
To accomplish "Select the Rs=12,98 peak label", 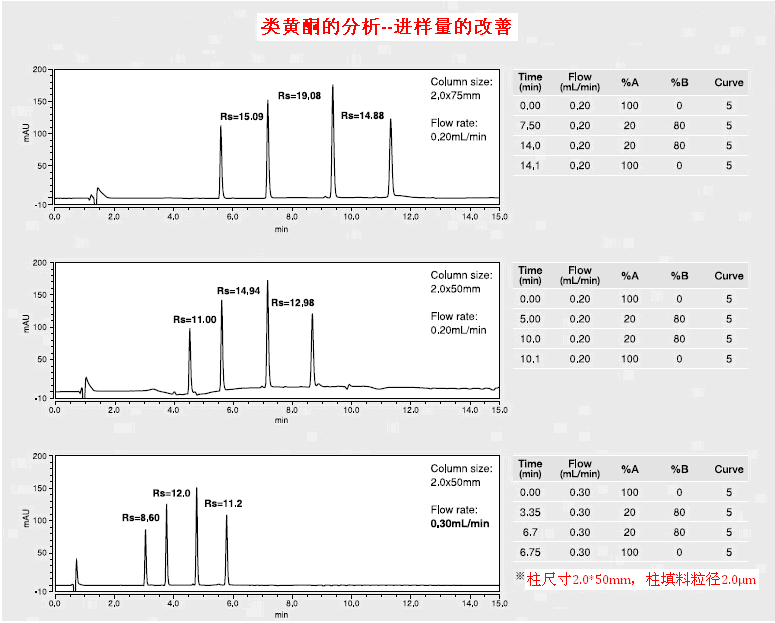I will click(x=292, y=303).
